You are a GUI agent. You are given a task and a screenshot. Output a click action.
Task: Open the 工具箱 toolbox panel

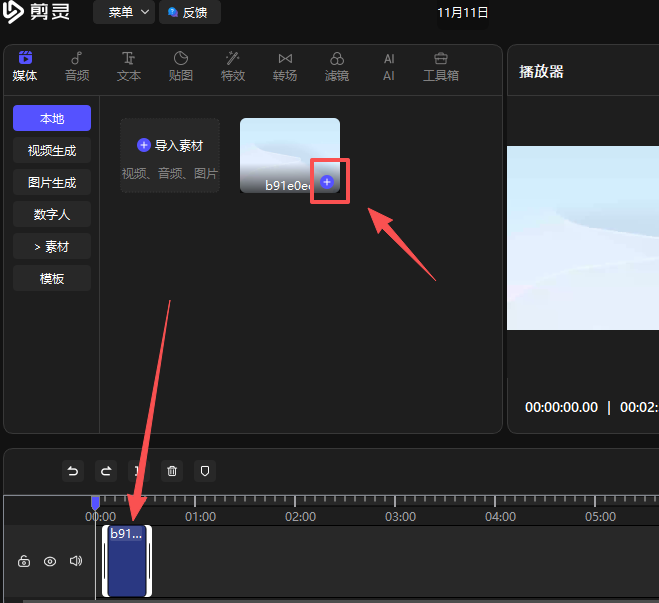point(441,67)
